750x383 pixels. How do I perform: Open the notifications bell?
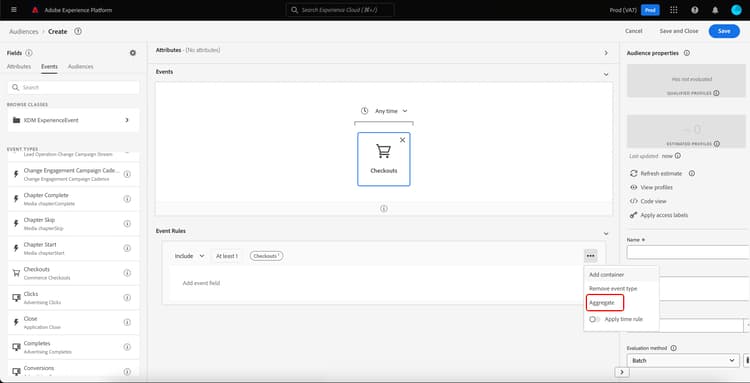pyautogui.click(x=715, y=10)
